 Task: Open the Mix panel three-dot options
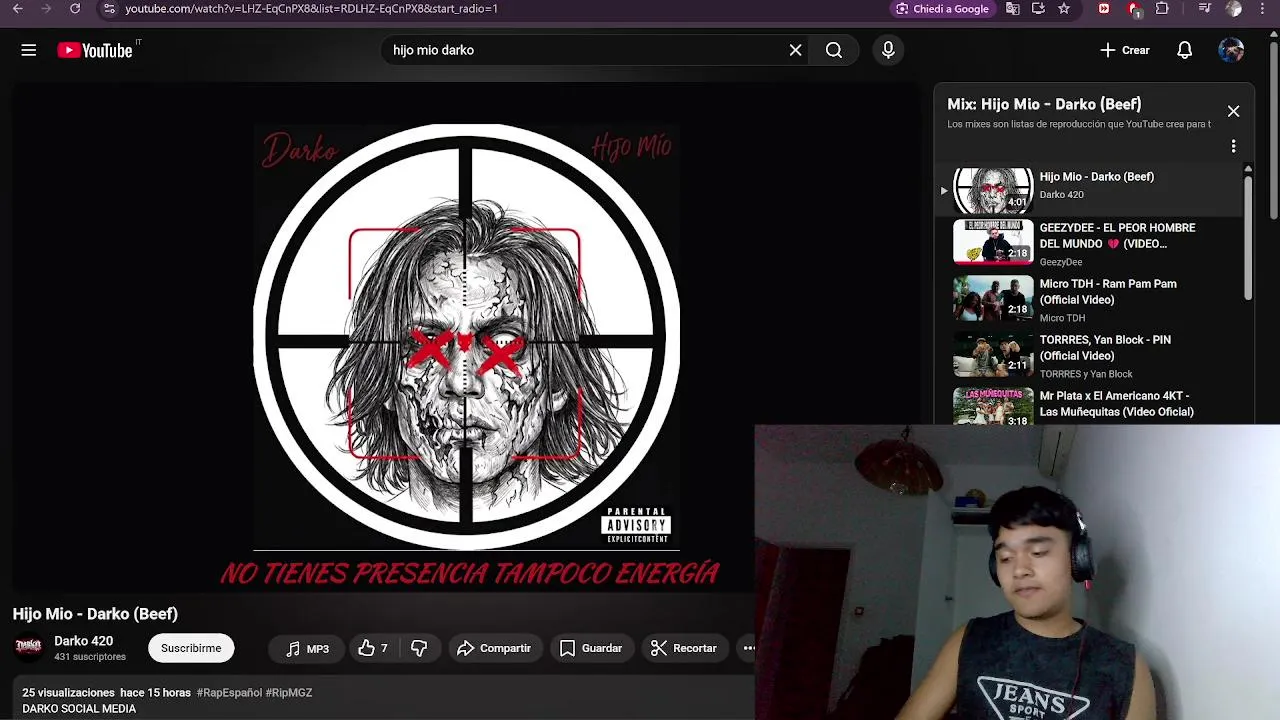1233,146
